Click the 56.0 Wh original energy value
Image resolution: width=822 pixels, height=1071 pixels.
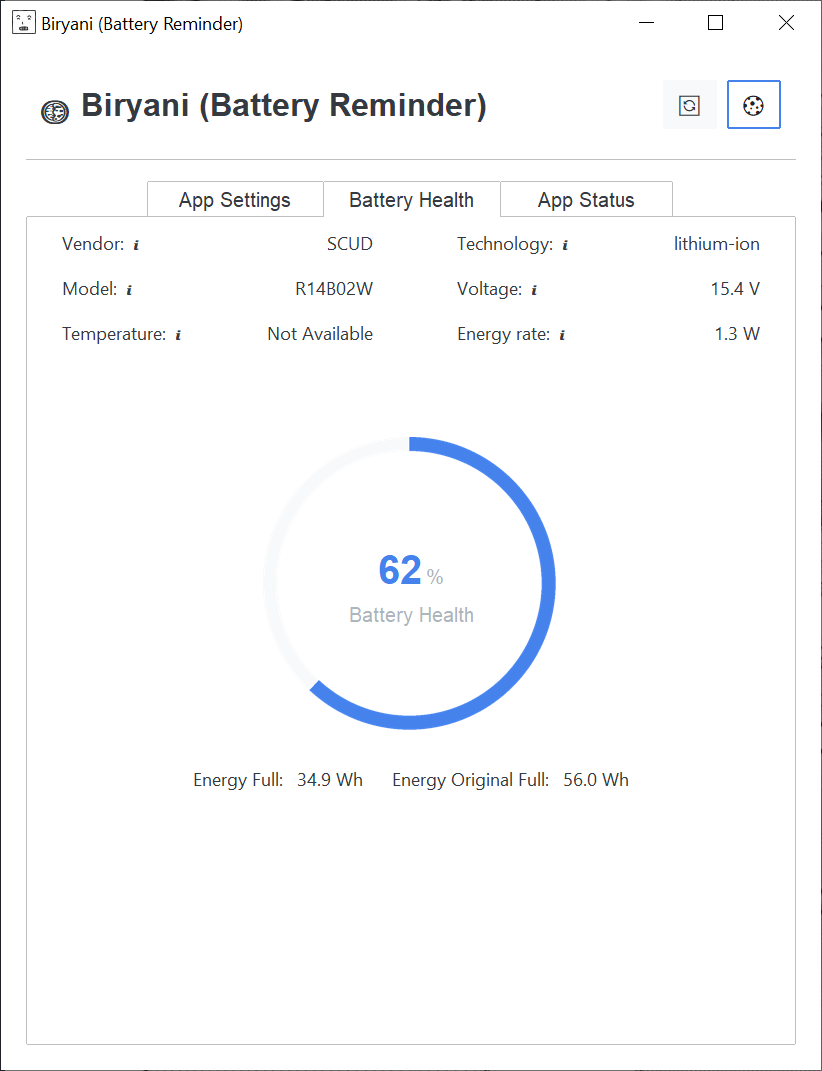click(x=596, y=780)
